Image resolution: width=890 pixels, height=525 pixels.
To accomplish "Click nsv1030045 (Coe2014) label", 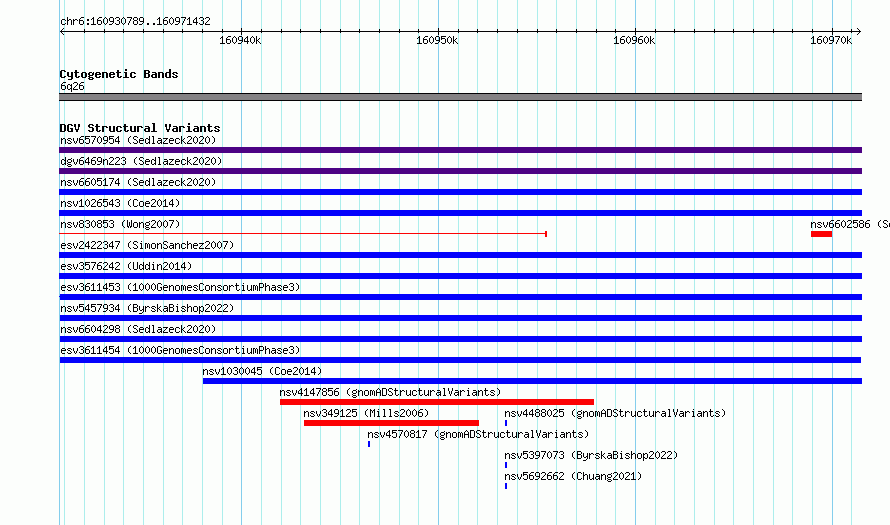I will (262, 371).
